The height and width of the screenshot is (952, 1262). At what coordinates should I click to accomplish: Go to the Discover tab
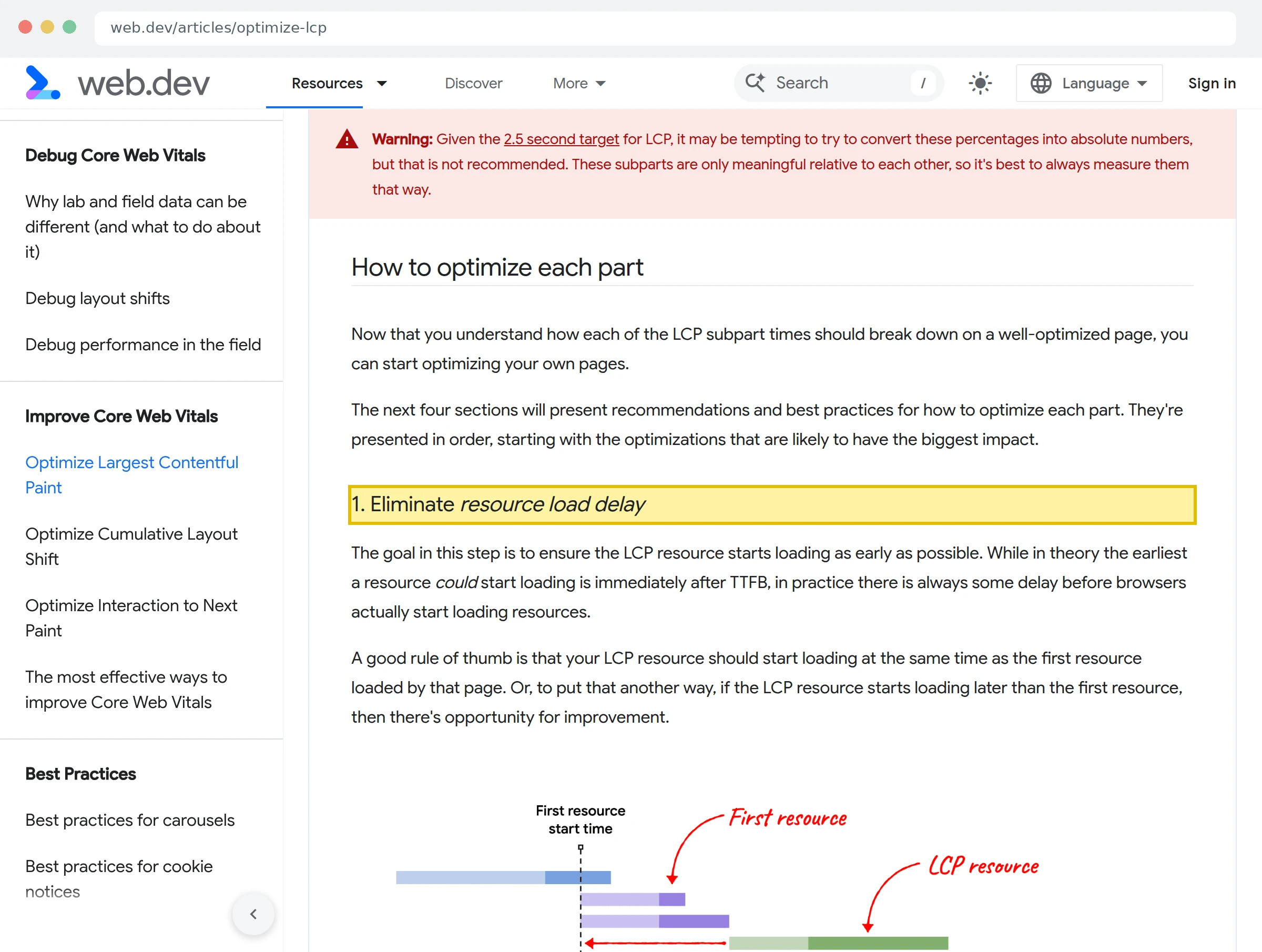coord(474,83)
